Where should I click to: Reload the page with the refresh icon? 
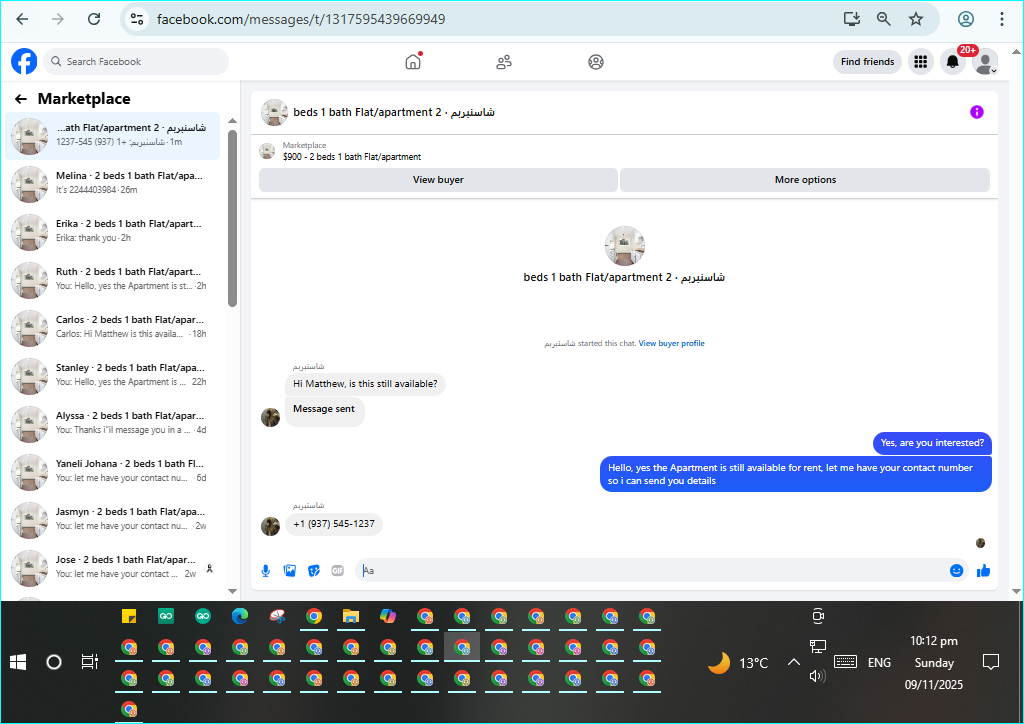(94, 19)
